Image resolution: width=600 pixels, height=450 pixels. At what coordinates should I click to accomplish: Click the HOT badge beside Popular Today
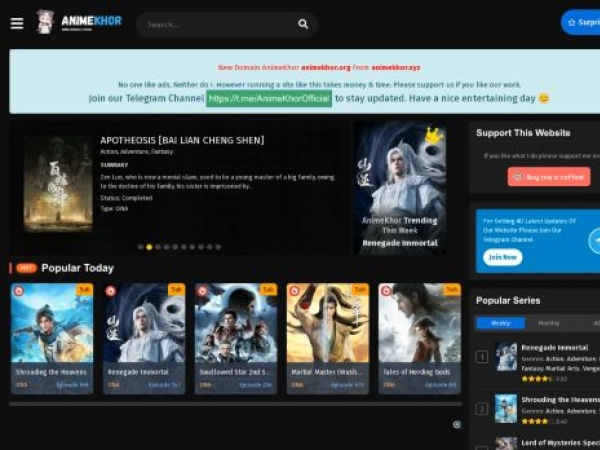(x=26, y=268)
